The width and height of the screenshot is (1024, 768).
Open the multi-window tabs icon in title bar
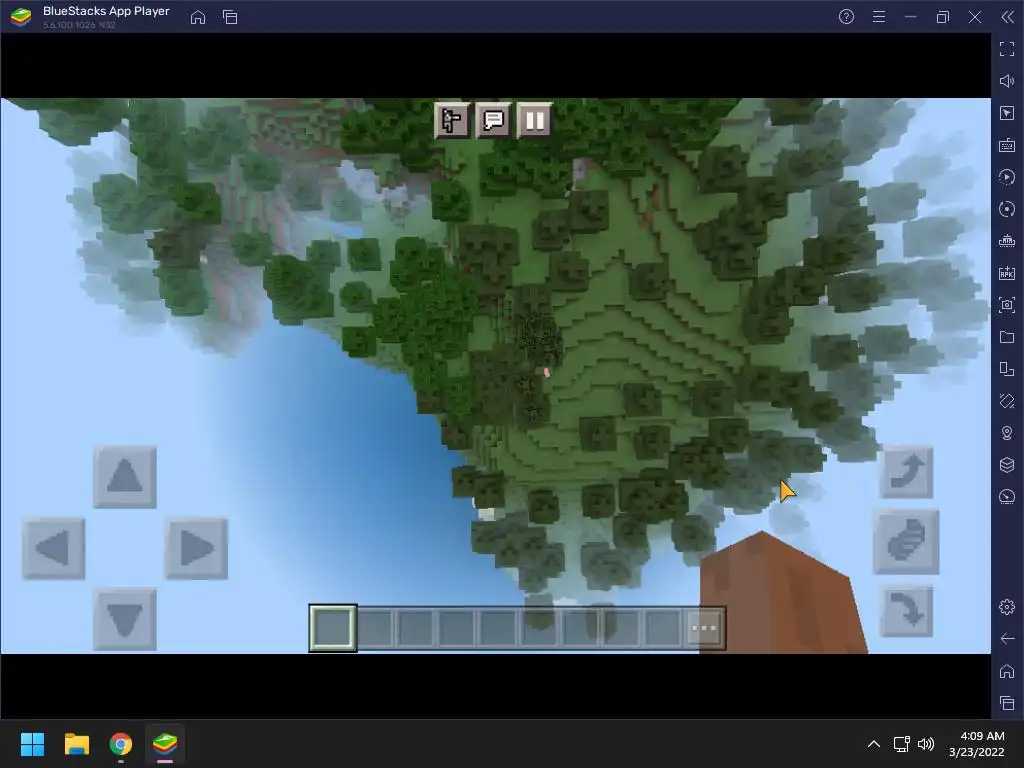tap(230, 17)
